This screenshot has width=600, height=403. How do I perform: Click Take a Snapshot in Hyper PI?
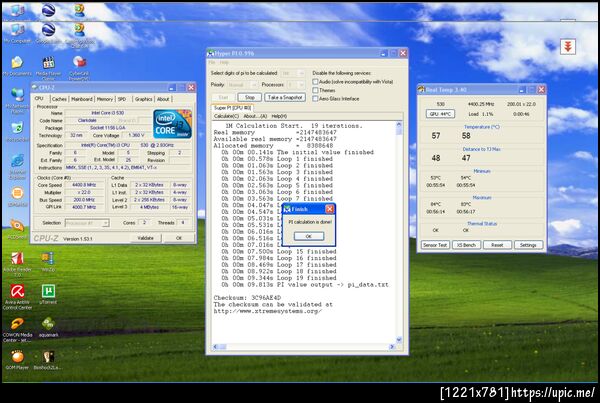pos(285,98)
